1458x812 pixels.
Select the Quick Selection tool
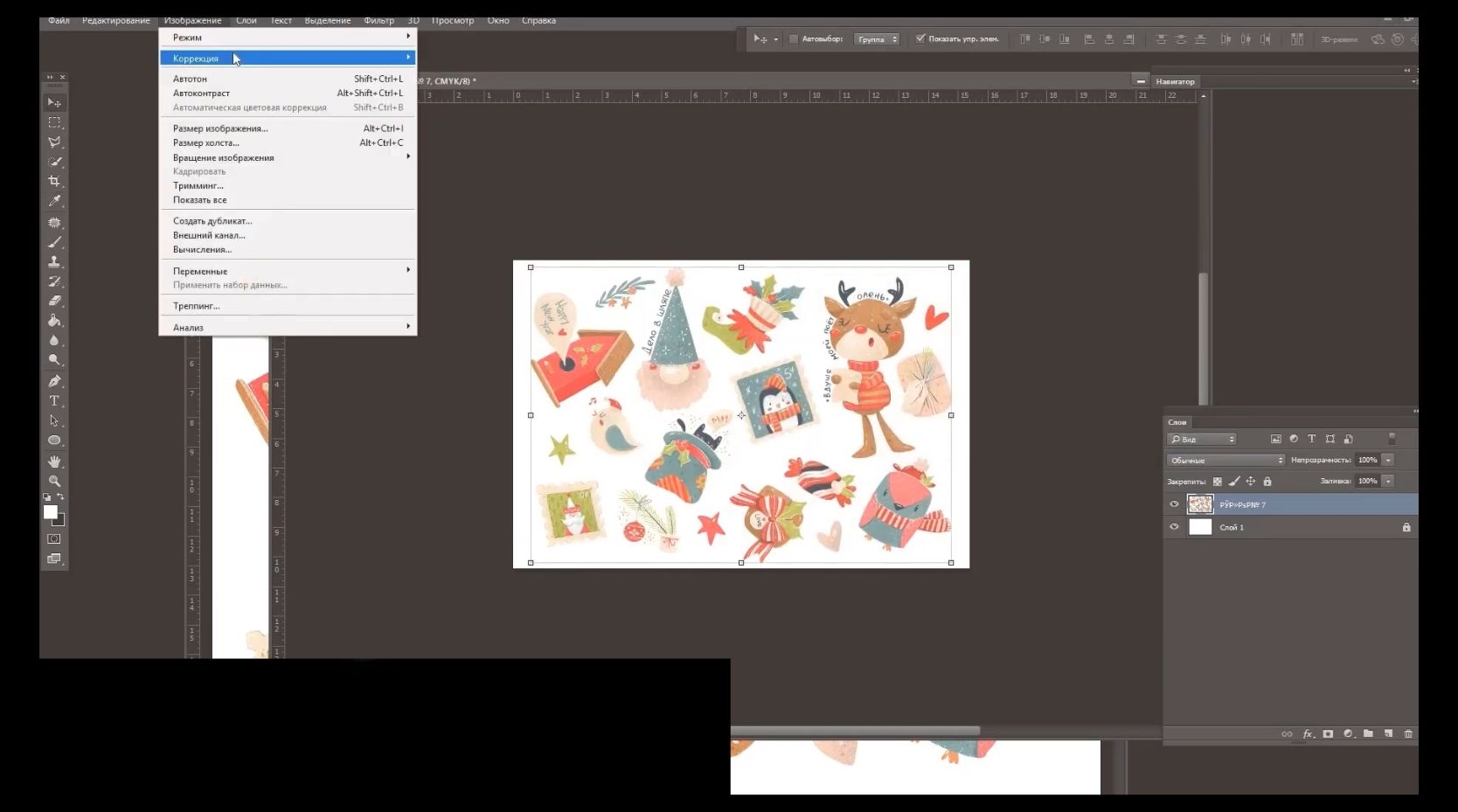click(x=54, y=162)
